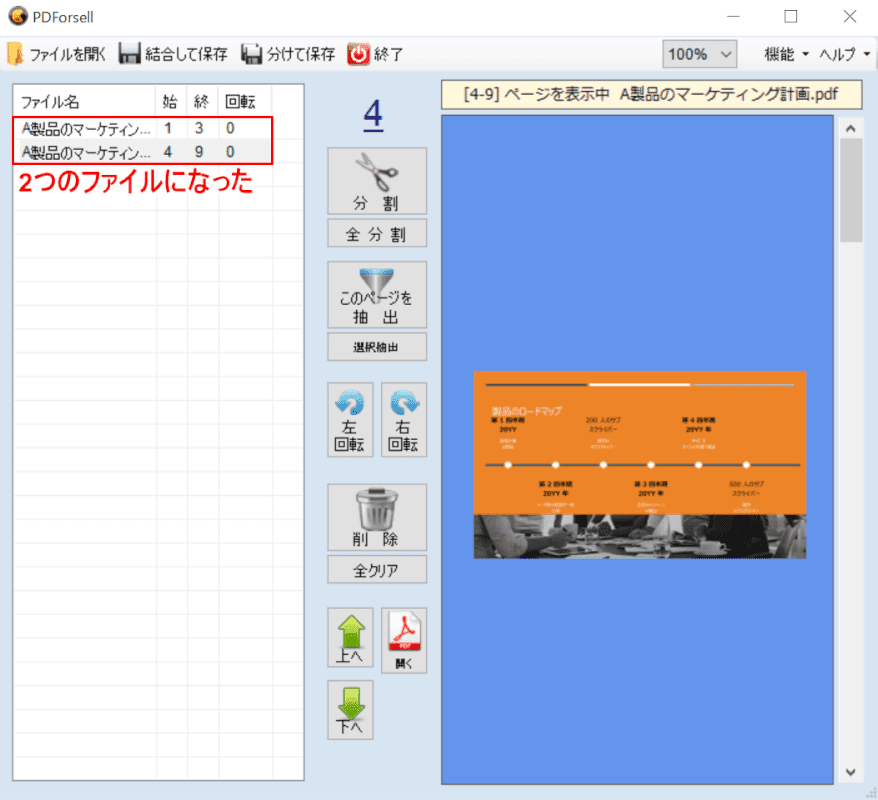Maximize the PDForsell window
Image resolution: width=878 pixels, height=800 pixels.
(791, 16)
